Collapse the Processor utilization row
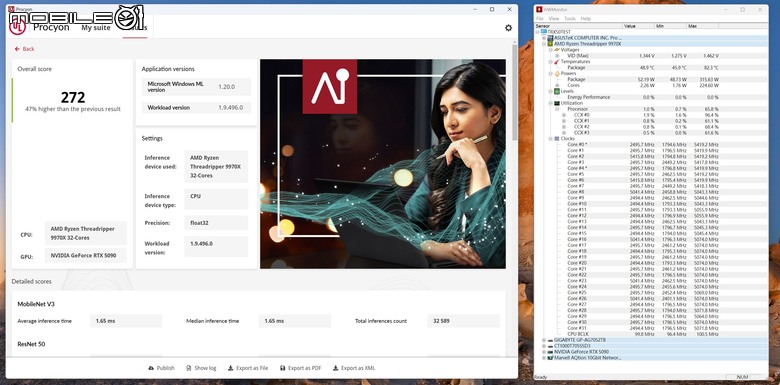Image resolution: width=780 pixels, height=385 pixels. 557,109
